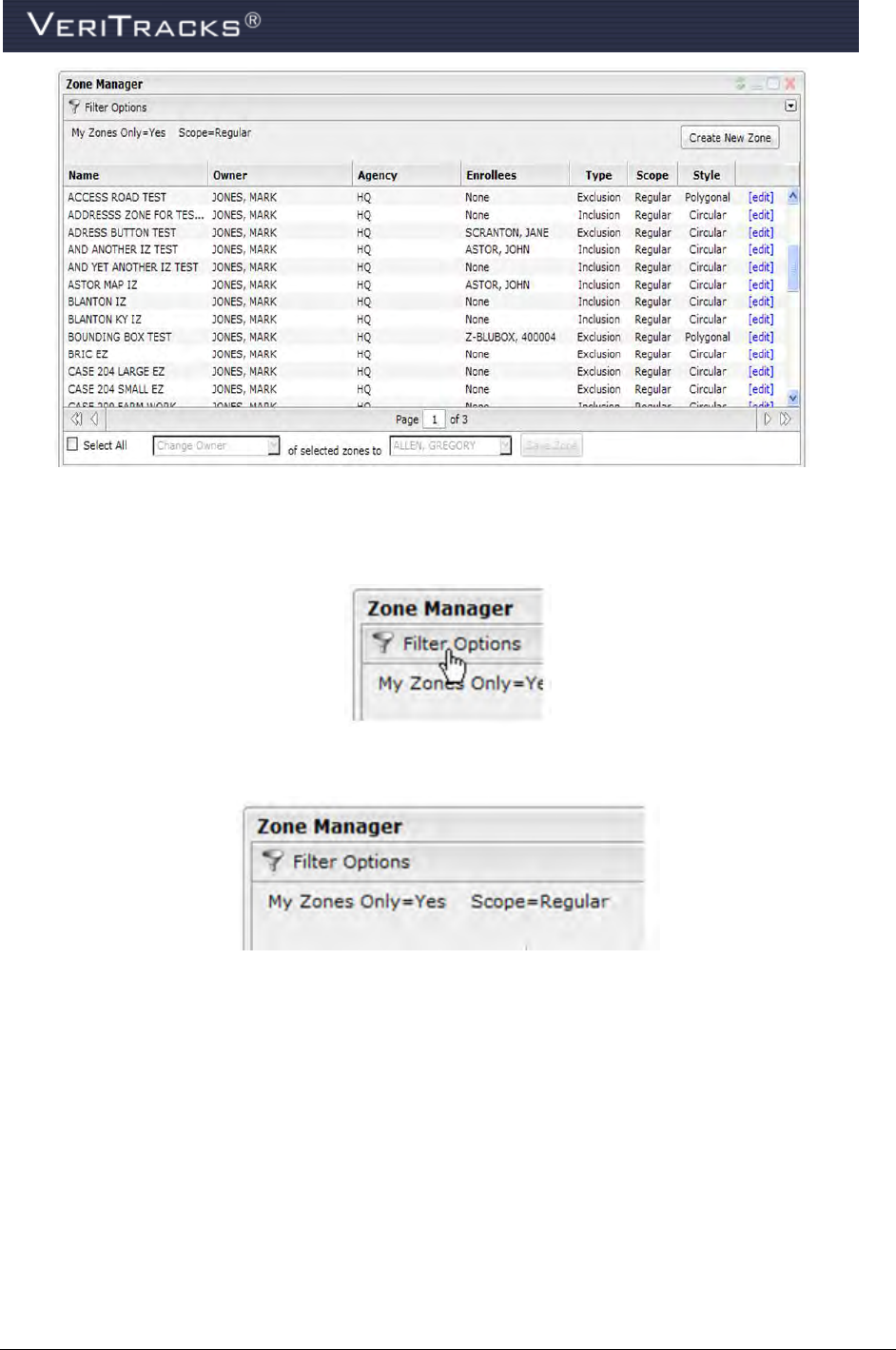Select the CASE 204 LARGE EZ zone name
The width and height of the screenshot is (896, 1350).
(x=116, y=372)
